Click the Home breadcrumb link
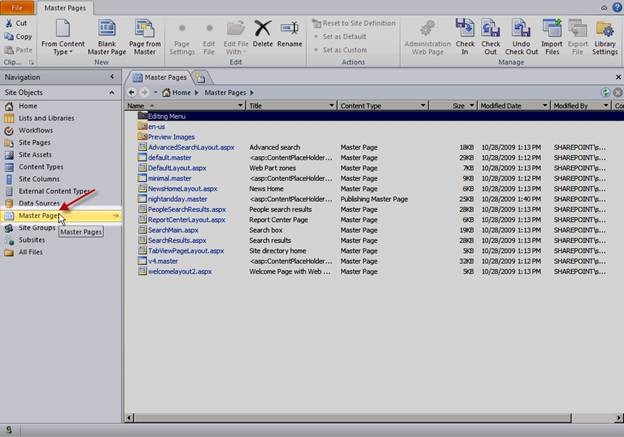 pyautogui.click(x=181, y=92)
